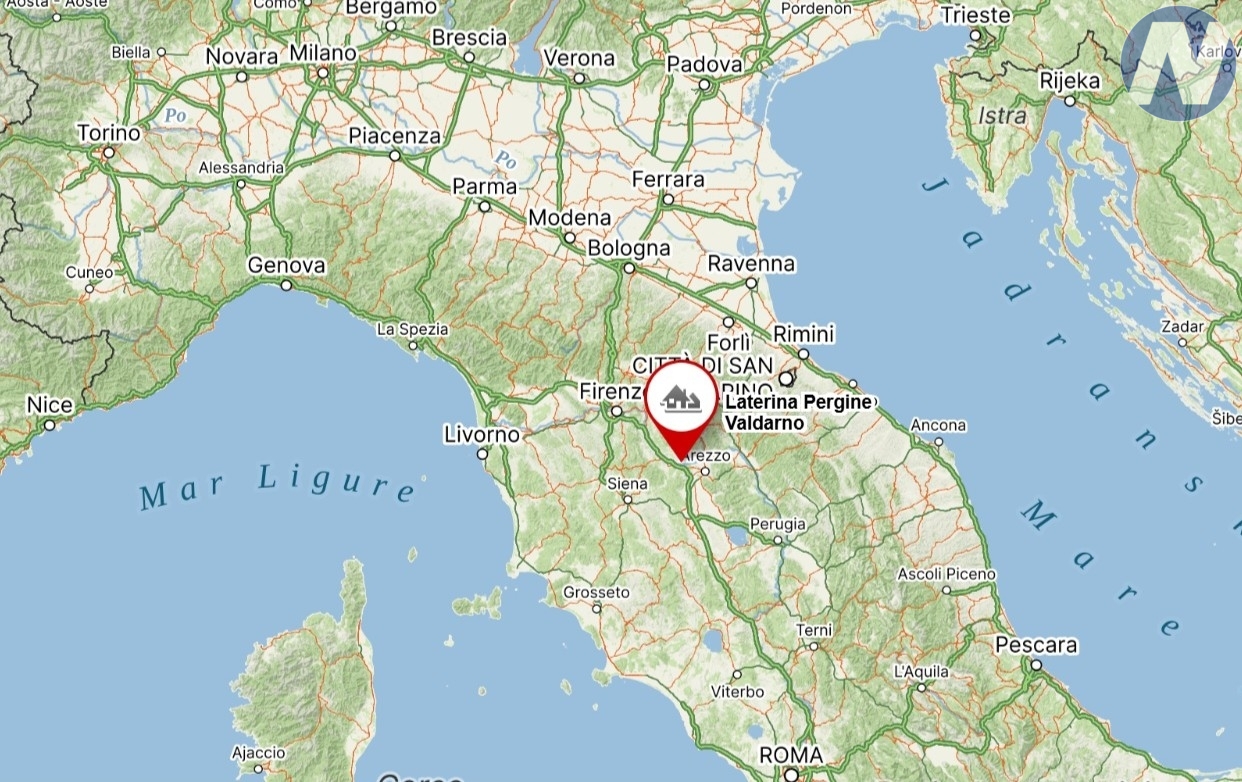Click the Torino city marker dot

pos(109,153)
